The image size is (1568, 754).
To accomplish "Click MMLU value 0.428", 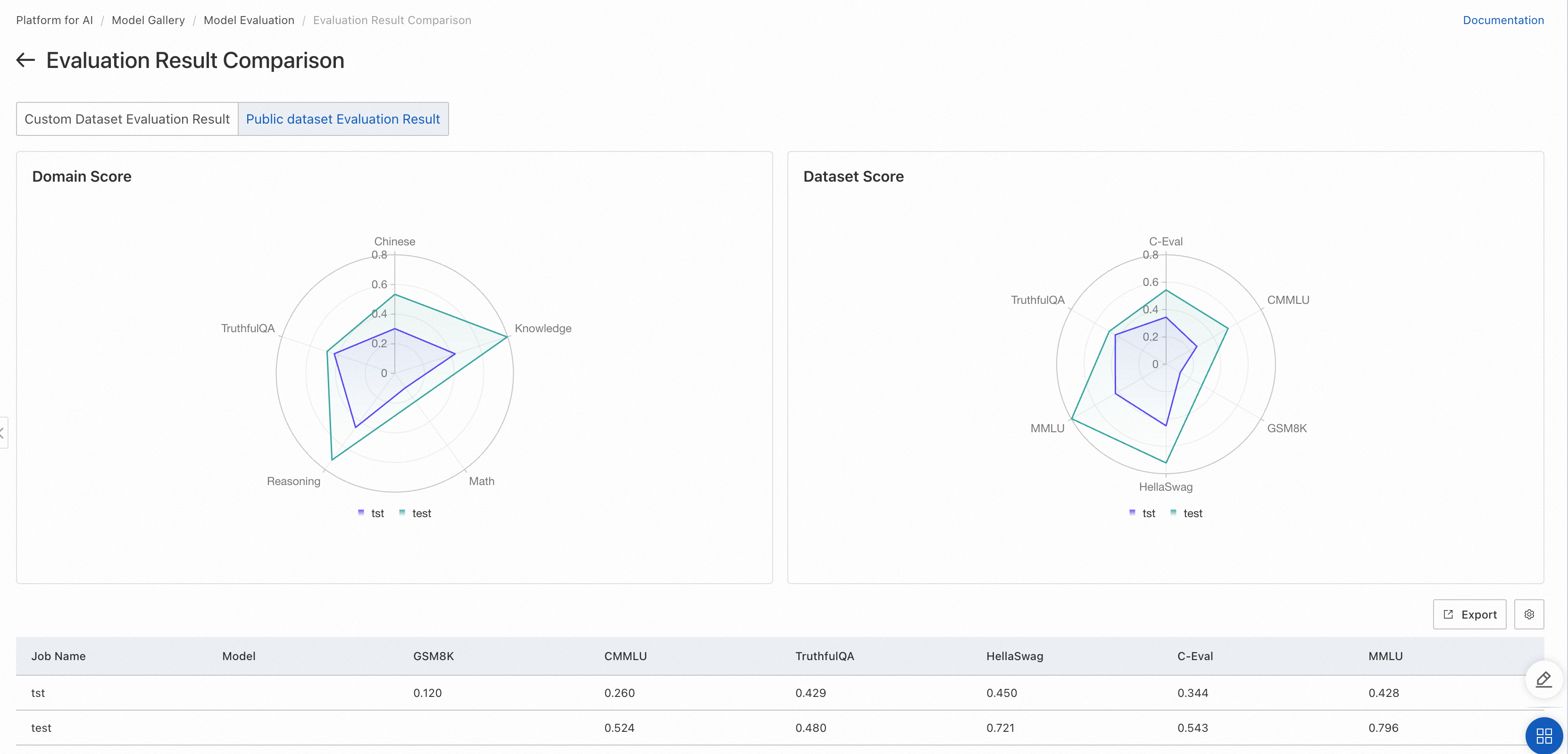I will pyautogui.click(x=1384, y=693).
